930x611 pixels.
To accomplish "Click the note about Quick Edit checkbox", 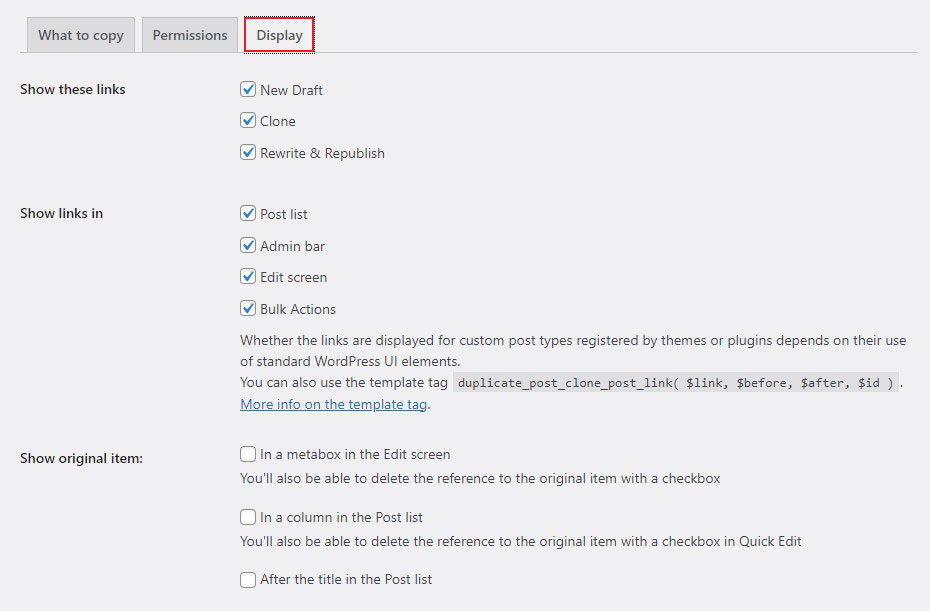I will [521, 542].
